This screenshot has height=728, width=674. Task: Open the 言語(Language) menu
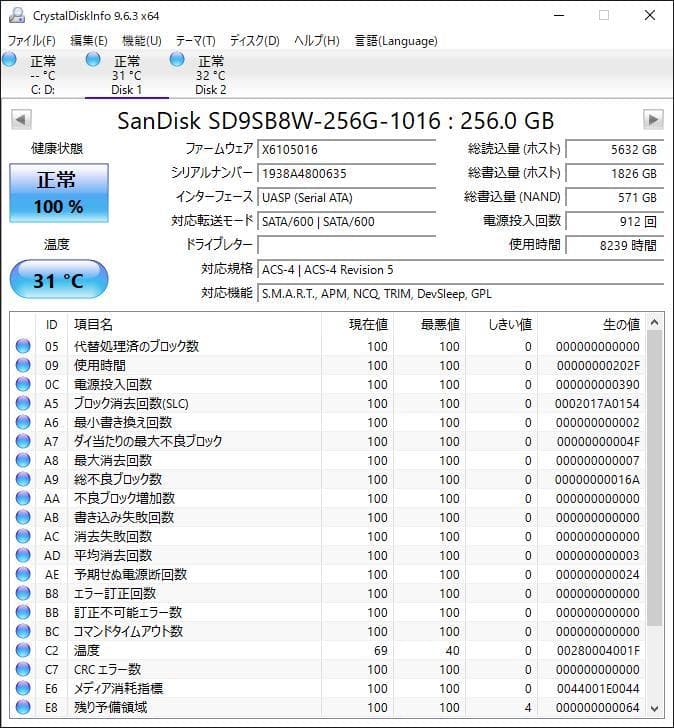pyautogui.click(x=396, y=41)
